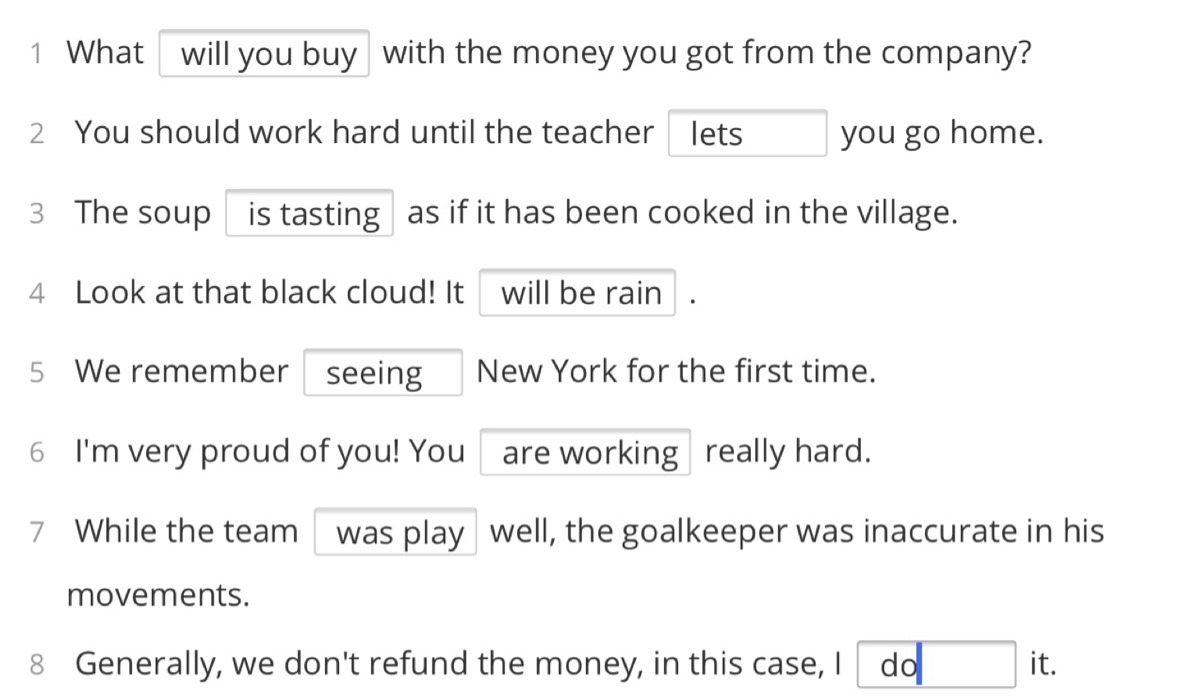Click the 'are working' answer blank
The height and width of the screenshot is (696, 1200).
(585, 452)
